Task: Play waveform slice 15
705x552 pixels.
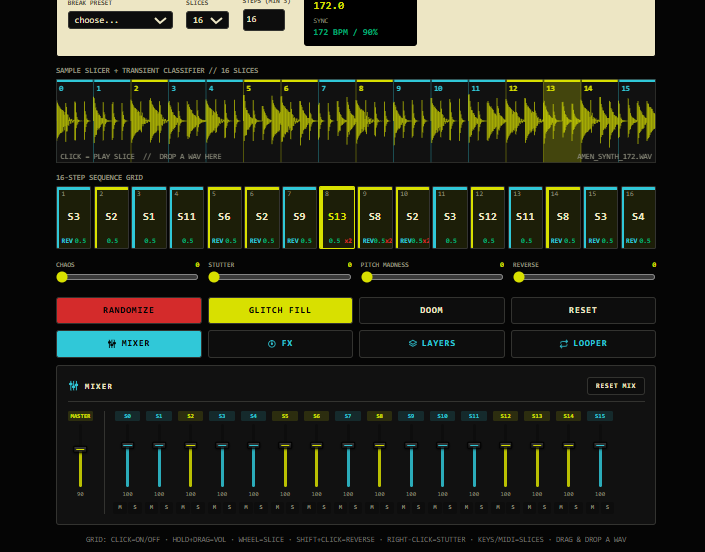Action: (637, 121)
